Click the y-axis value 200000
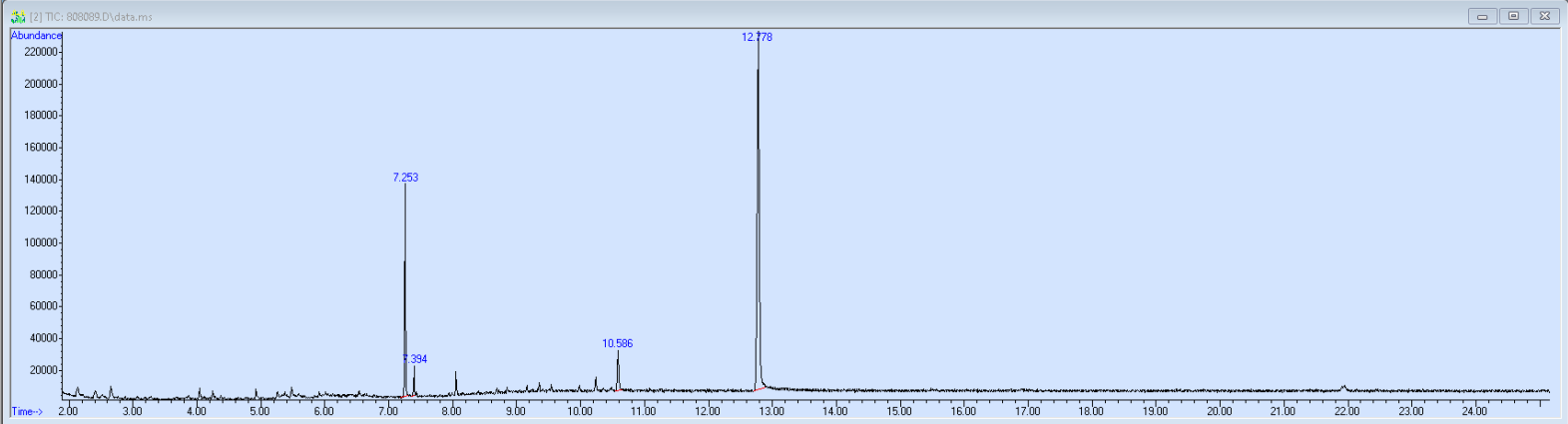 (x=41, y=84)
